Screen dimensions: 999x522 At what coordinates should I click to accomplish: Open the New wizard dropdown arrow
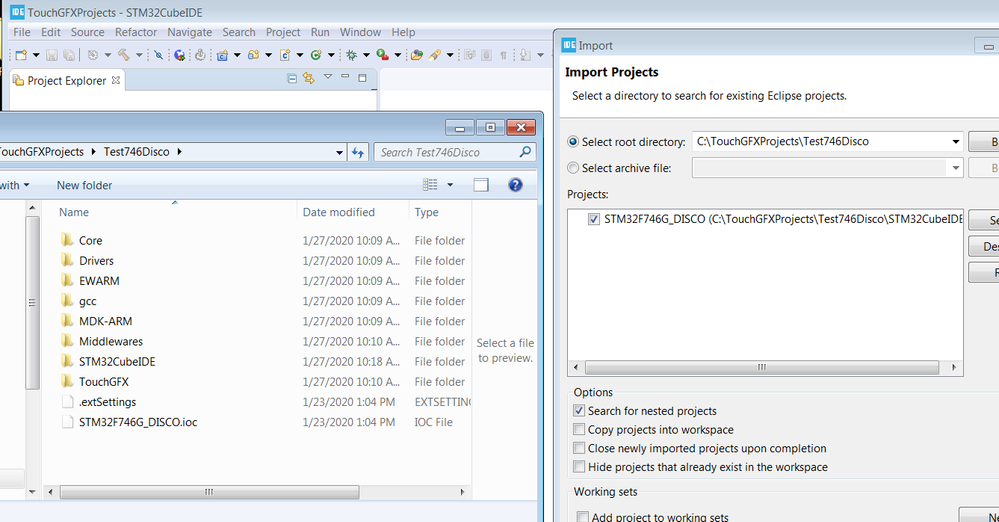point(36,55)
